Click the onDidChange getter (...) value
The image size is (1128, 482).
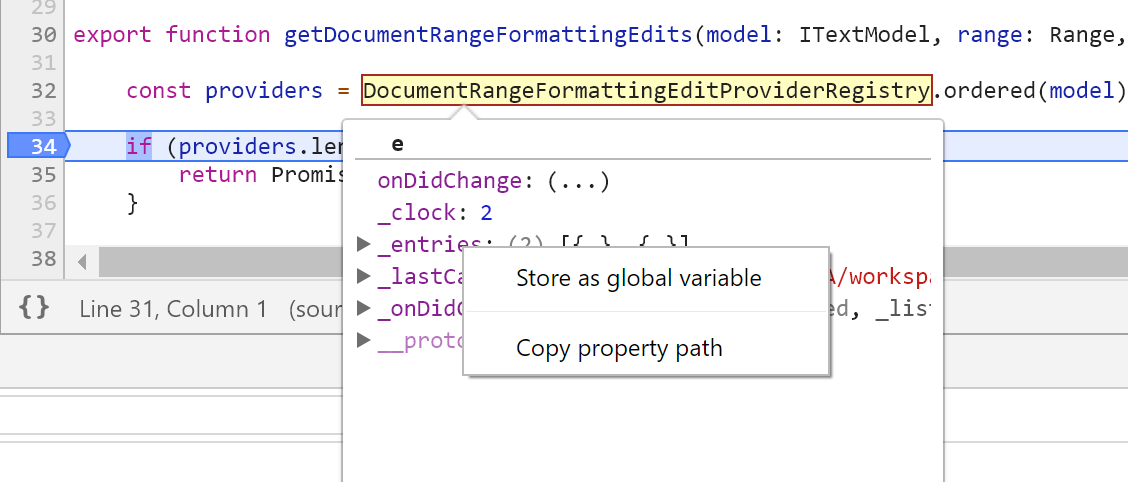coord(578,181)
